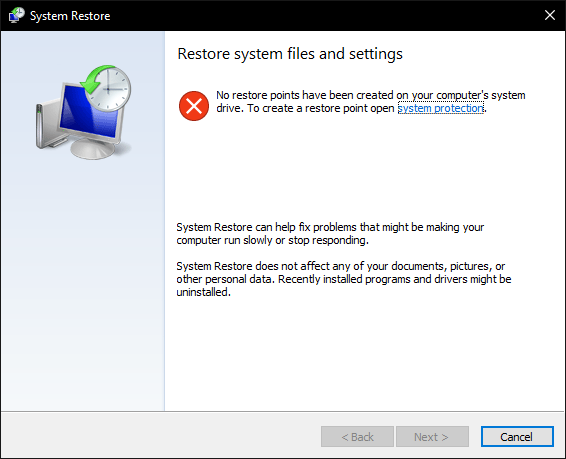Viewport: 566px width, 459px height.
Task: Click the grayed-out < Back button
Action: coord(357,437)
